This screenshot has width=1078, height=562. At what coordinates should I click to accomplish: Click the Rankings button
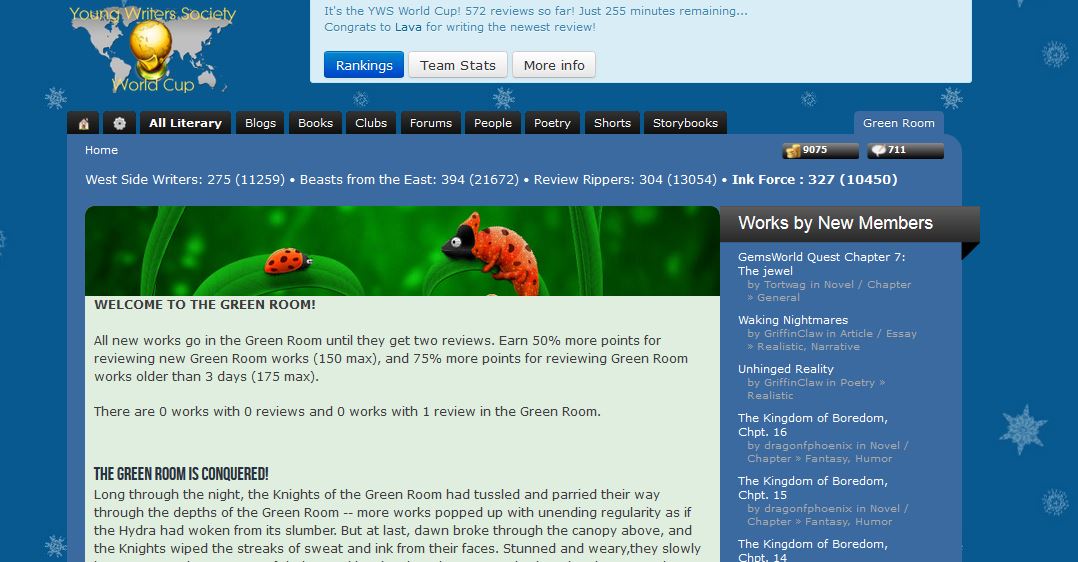(x=364, y=65)
